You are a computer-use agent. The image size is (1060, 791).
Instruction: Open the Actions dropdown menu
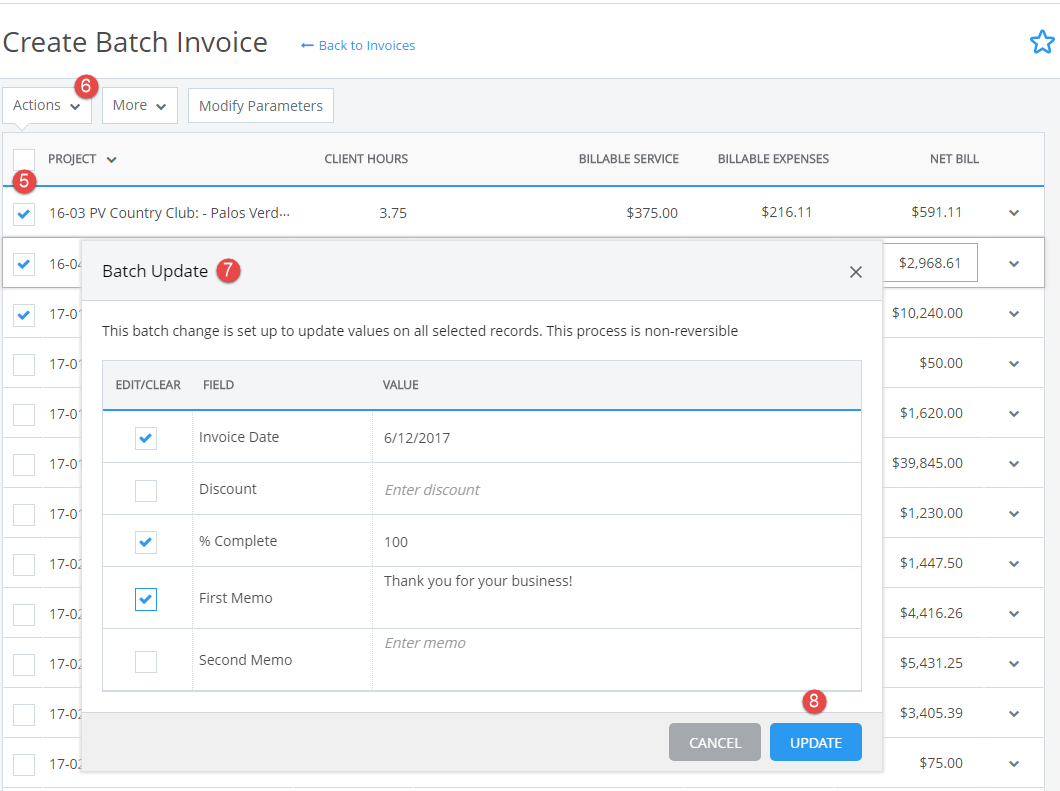pyautogui.click(x=40, y=105)
